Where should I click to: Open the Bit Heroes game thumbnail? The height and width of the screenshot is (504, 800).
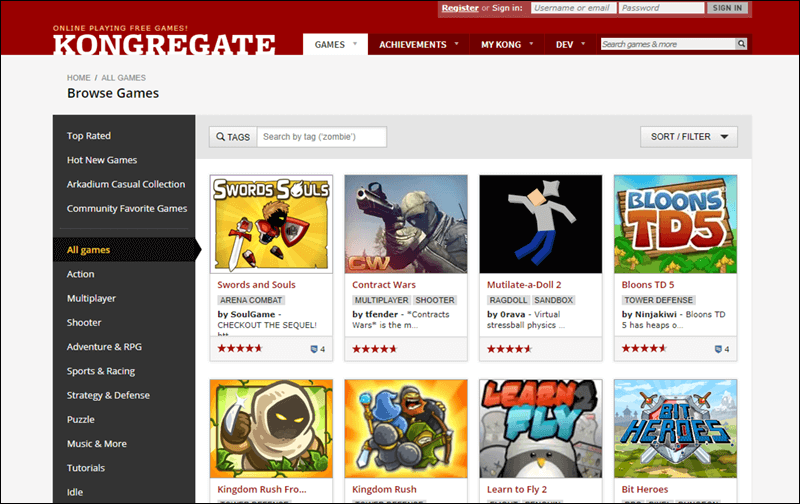tap(675, 428)
